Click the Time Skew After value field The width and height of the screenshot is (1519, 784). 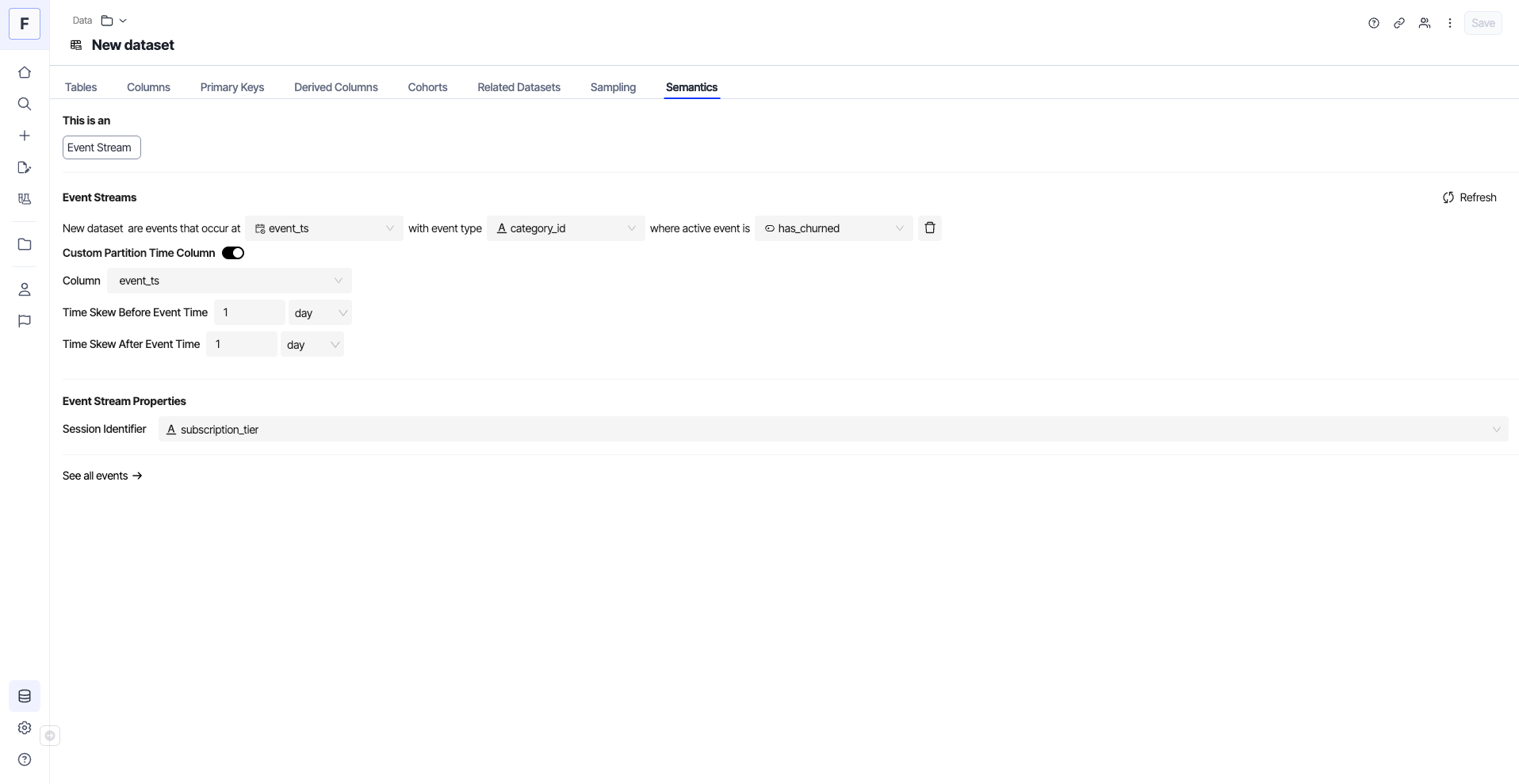(x=241, y=344)
